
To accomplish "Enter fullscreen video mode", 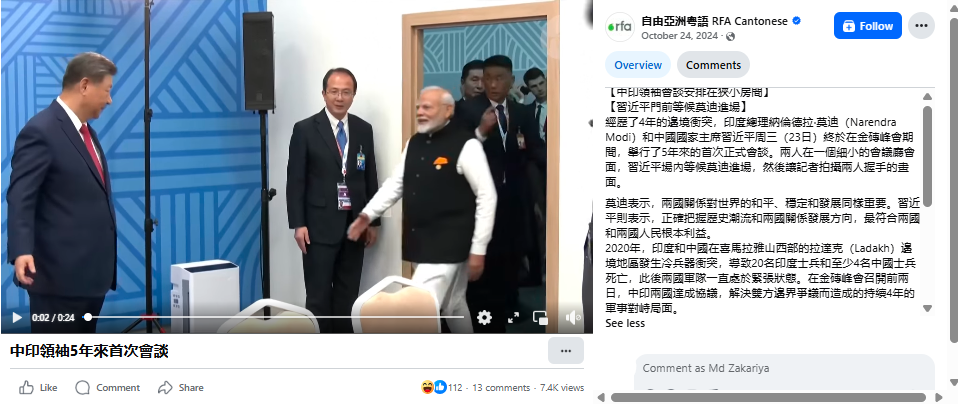I will (513, 317).
